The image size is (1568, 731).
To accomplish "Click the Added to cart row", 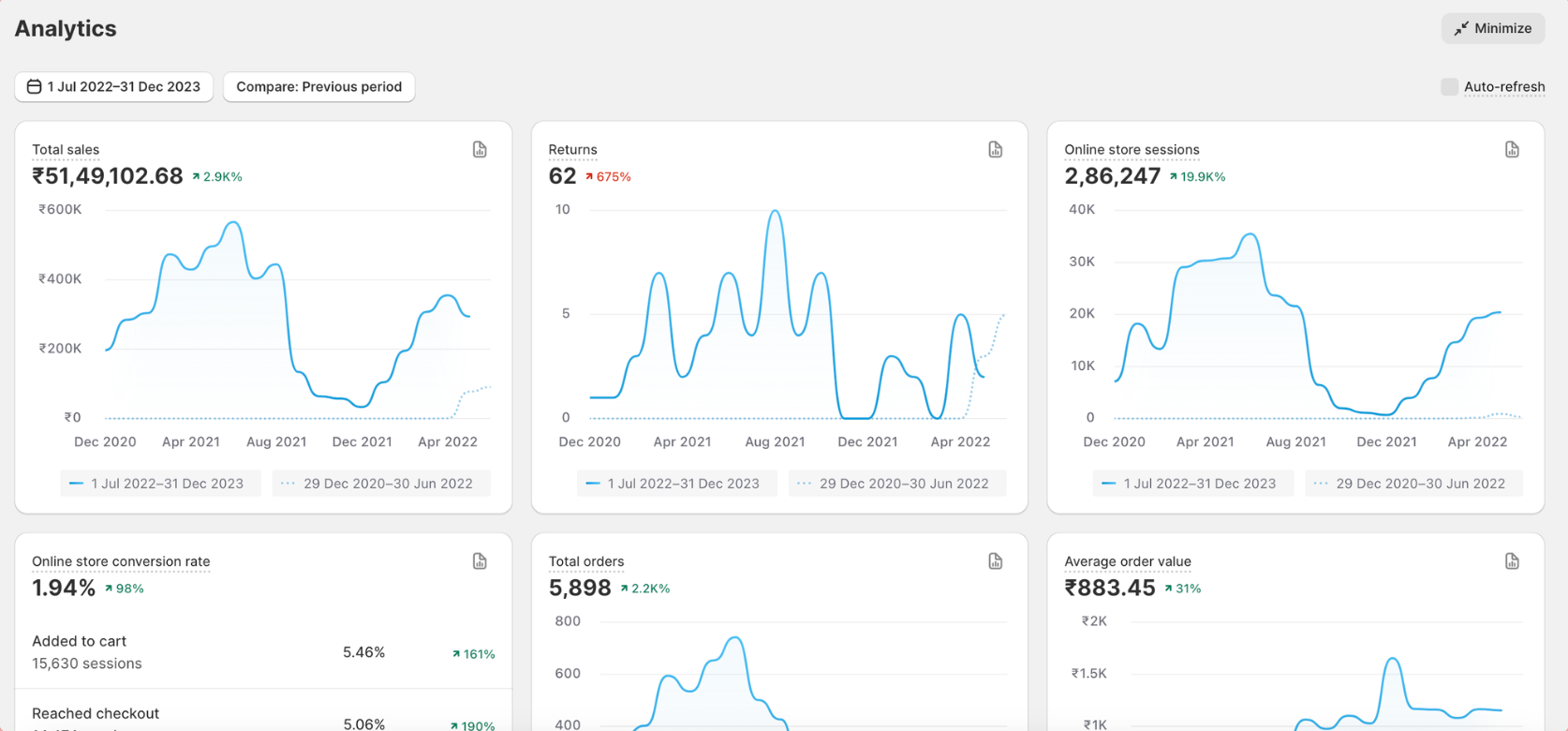I will pos(262,652).
